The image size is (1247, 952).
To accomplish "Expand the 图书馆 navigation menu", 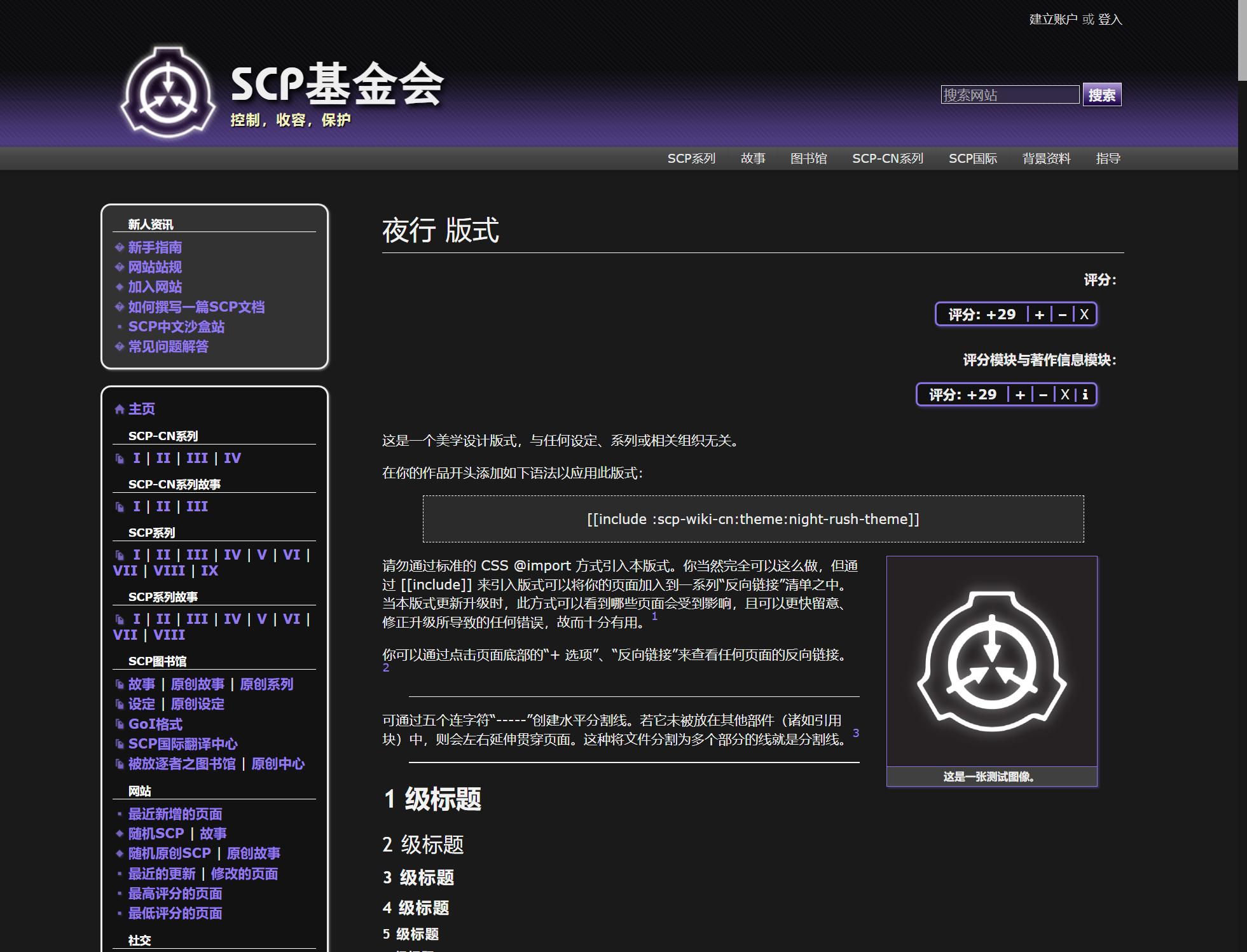I will tap(808, 158).
